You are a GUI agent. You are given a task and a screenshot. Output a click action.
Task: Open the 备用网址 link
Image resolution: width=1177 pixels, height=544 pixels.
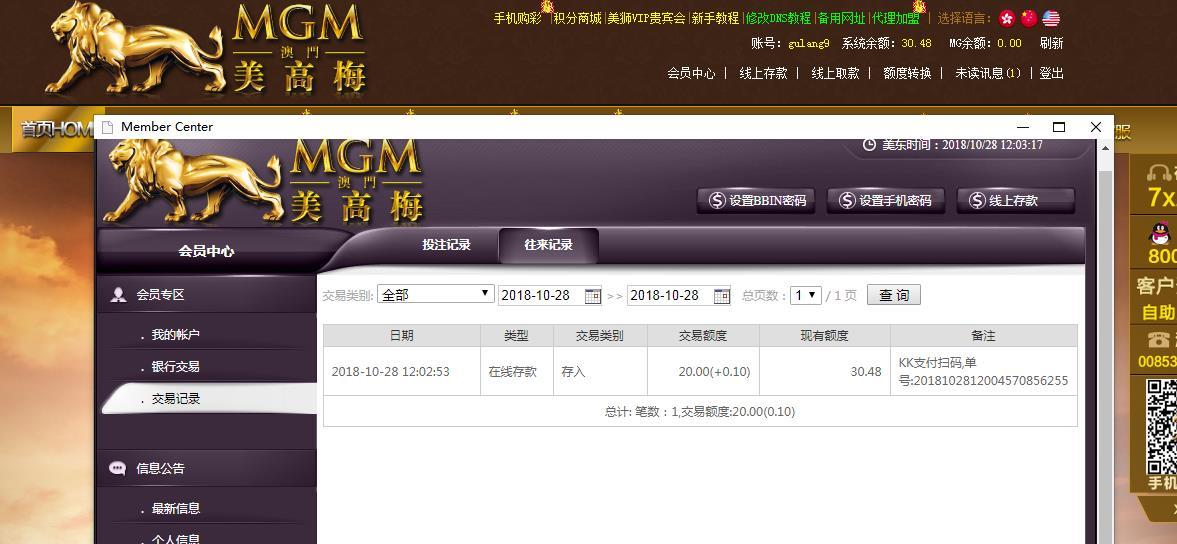841,18
